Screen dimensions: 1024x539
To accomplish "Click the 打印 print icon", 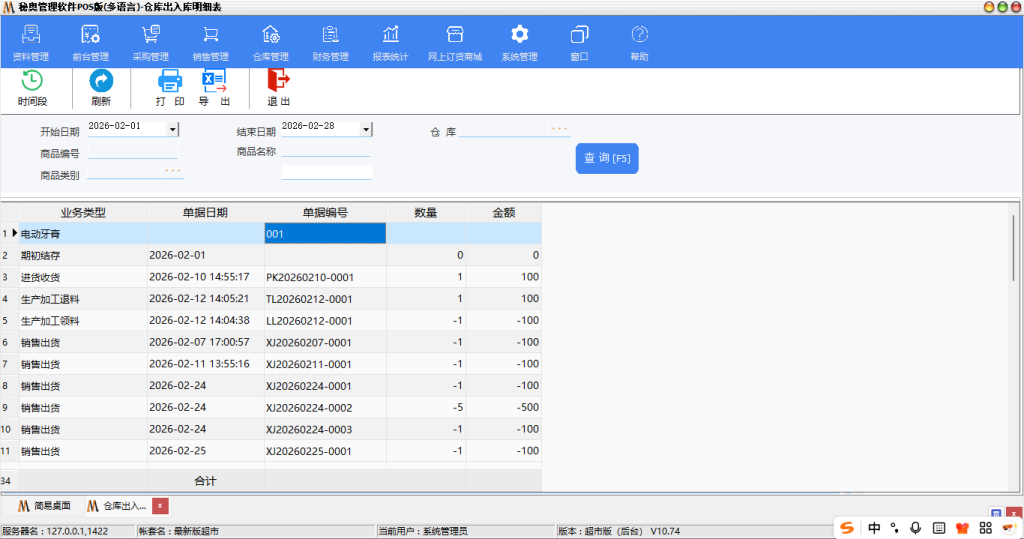I will [170, 82].
